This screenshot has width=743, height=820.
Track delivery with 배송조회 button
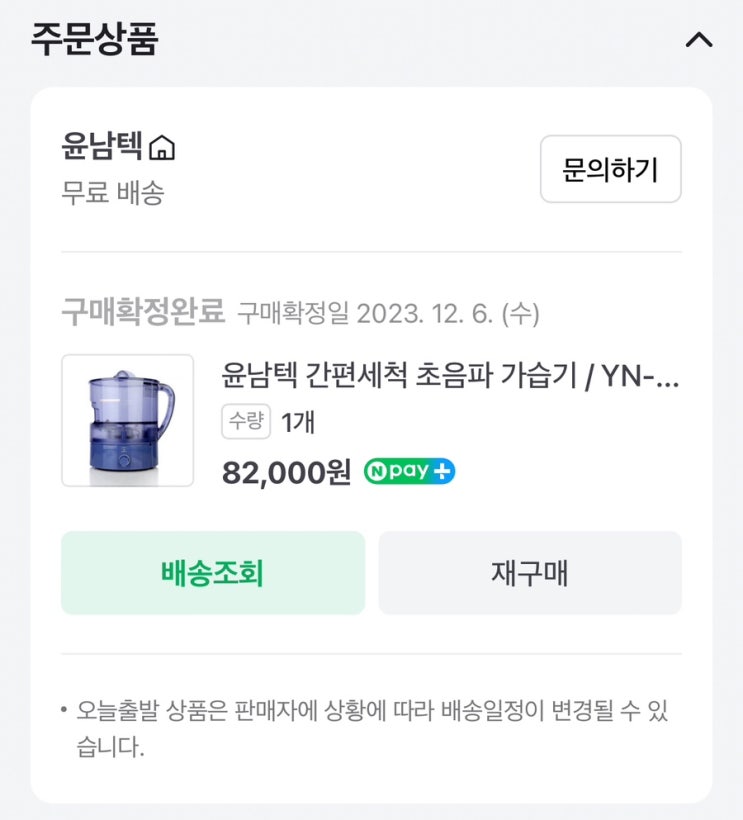pos(212,573)
